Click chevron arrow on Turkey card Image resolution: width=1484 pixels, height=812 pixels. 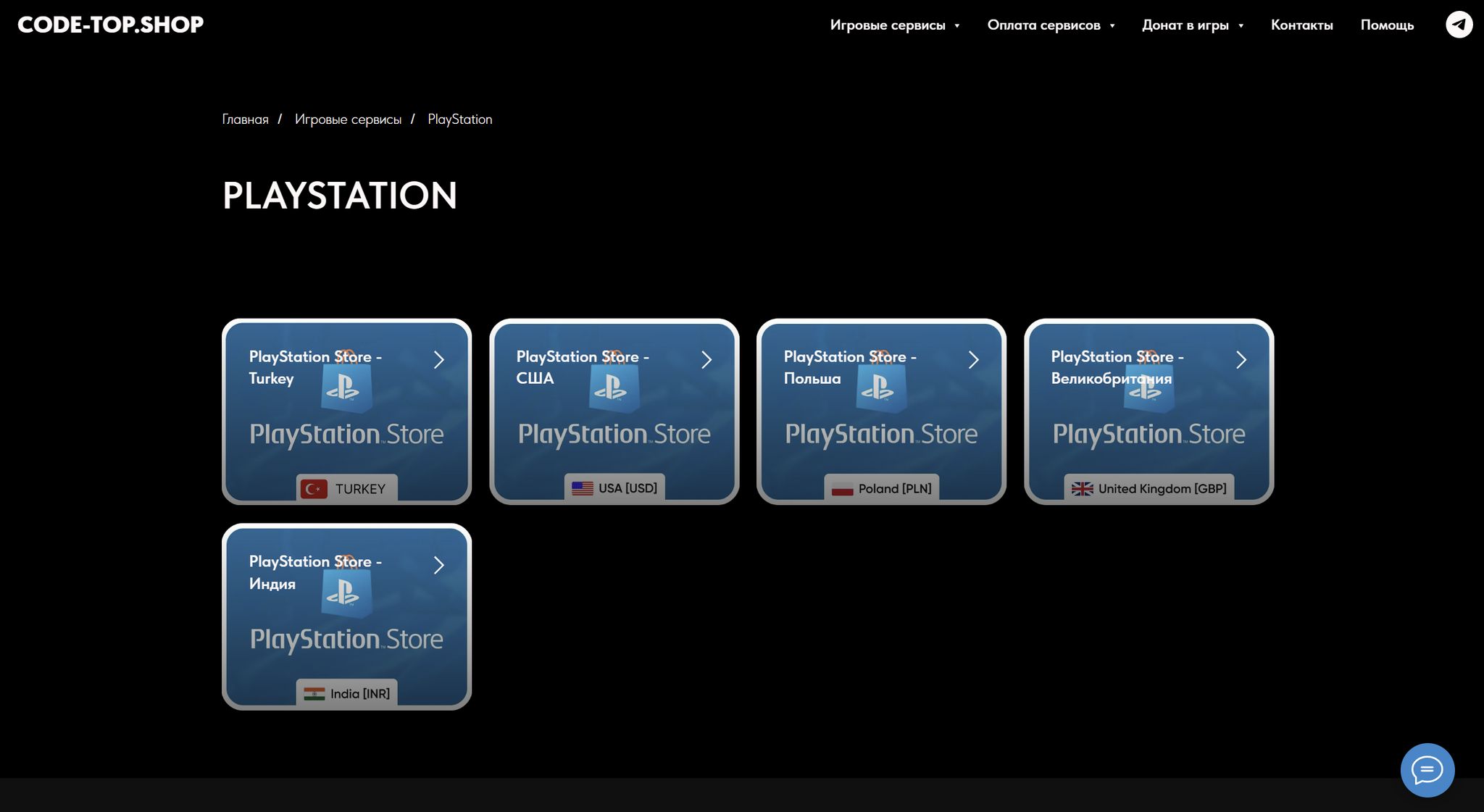pos(438,360)
